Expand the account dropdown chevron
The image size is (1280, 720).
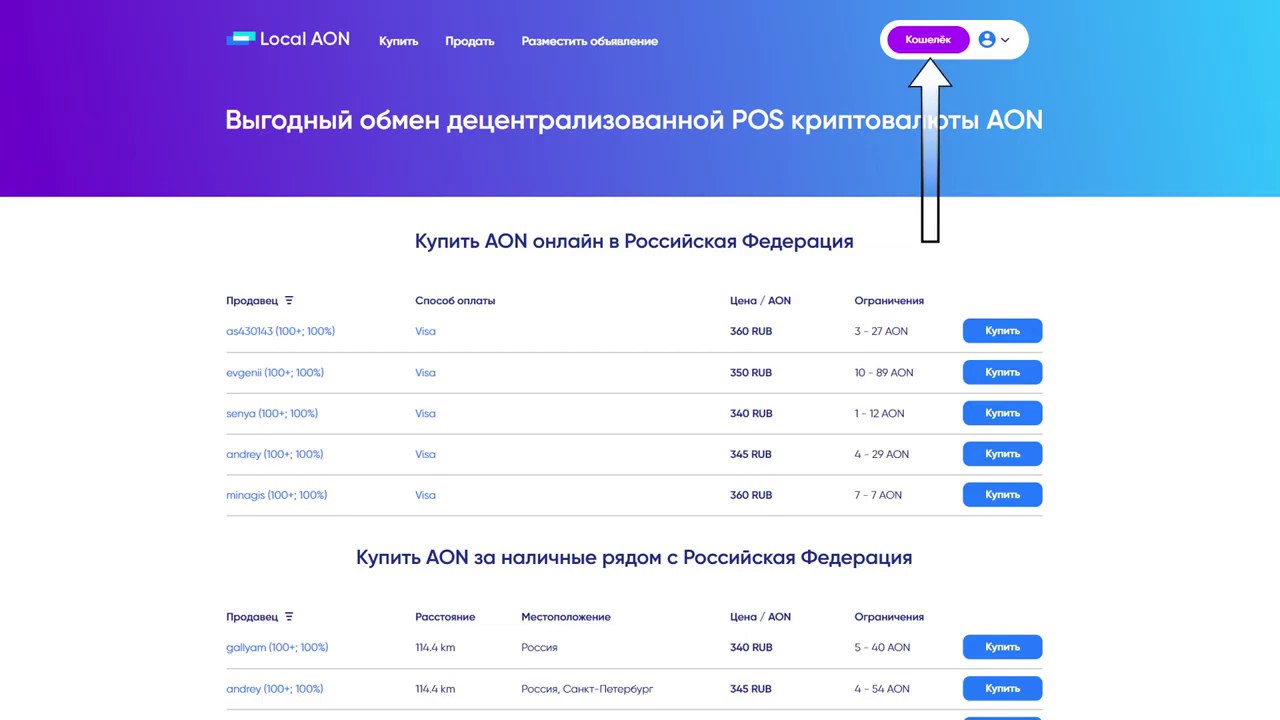coord(1005,40)
